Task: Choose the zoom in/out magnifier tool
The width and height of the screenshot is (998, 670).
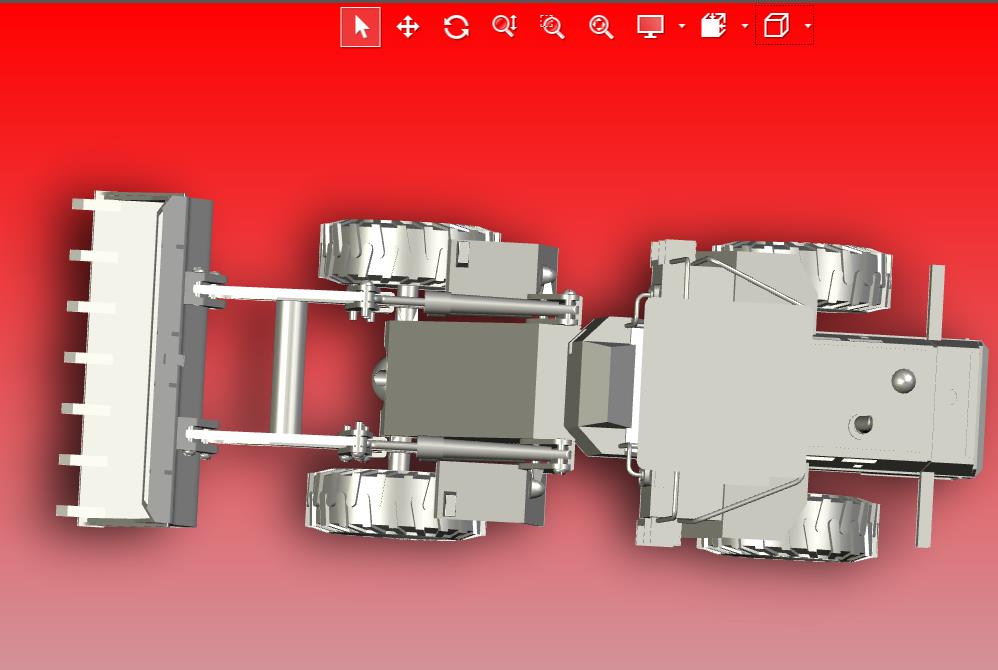Action: click(x=504, y=26)
